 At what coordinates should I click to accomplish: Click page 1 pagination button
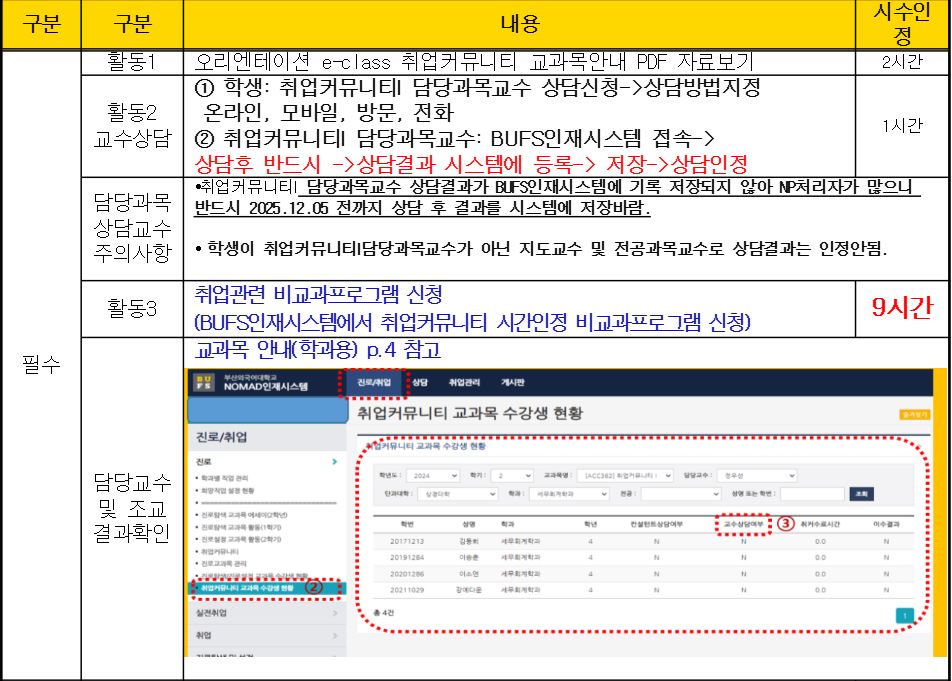(x=905, y=616)
